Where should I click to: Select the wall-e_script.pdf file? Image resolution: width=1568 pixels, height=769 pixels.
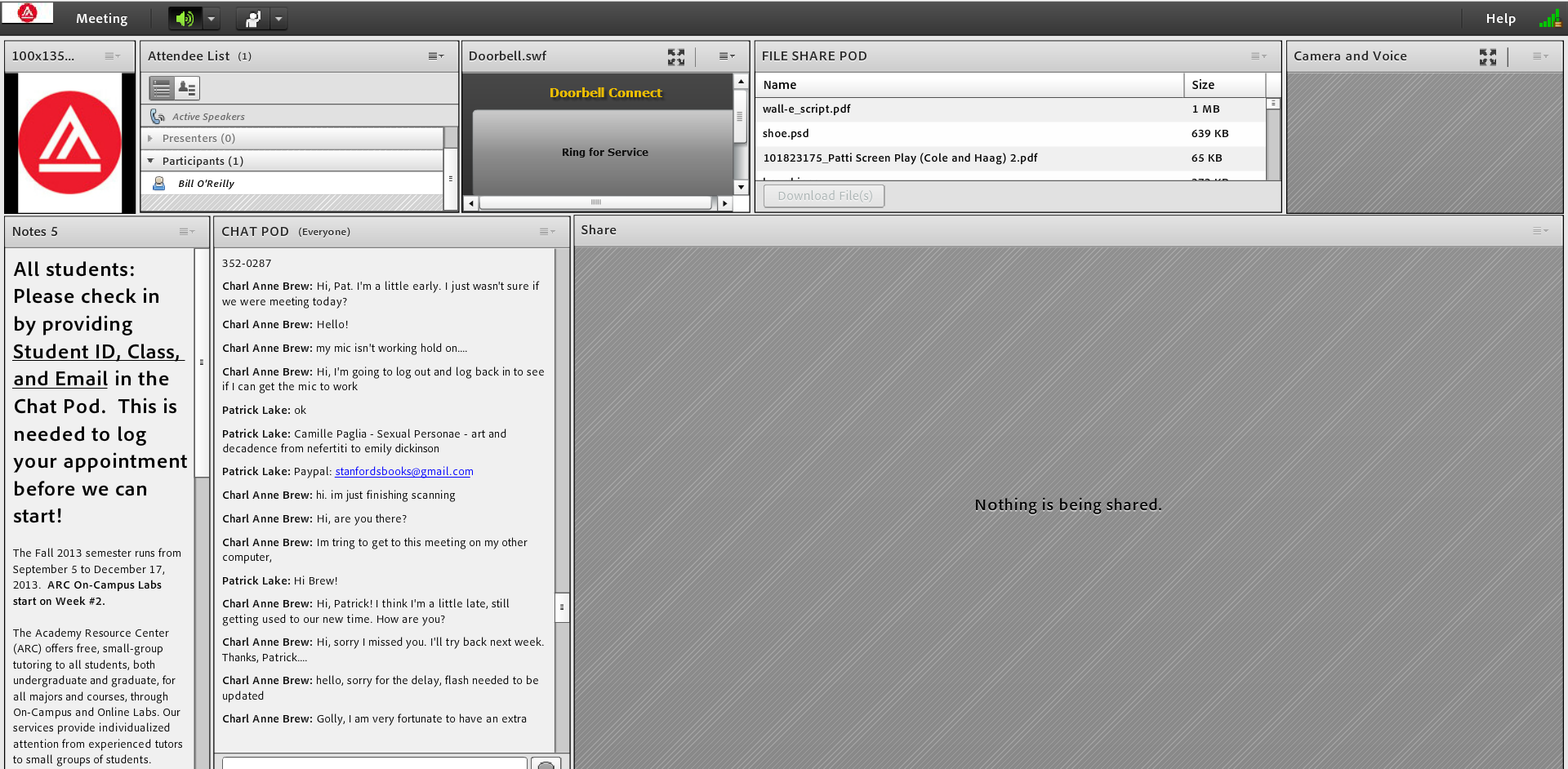pos(1011,109)
